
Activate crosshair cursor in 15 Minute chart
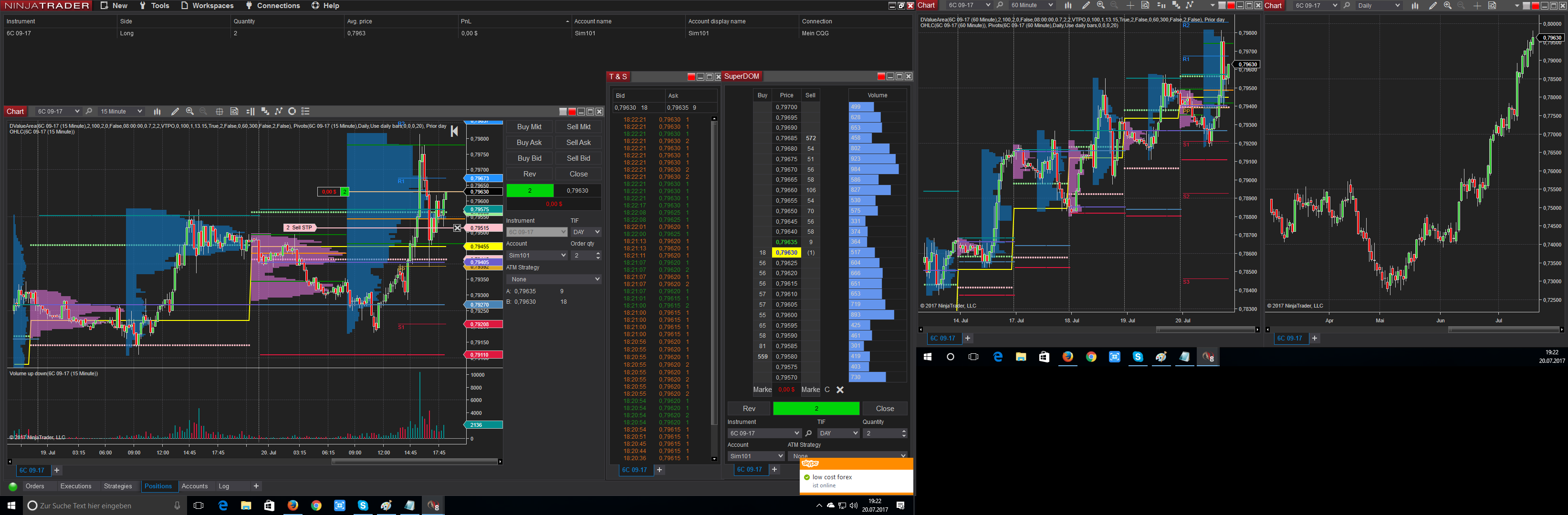219,111
